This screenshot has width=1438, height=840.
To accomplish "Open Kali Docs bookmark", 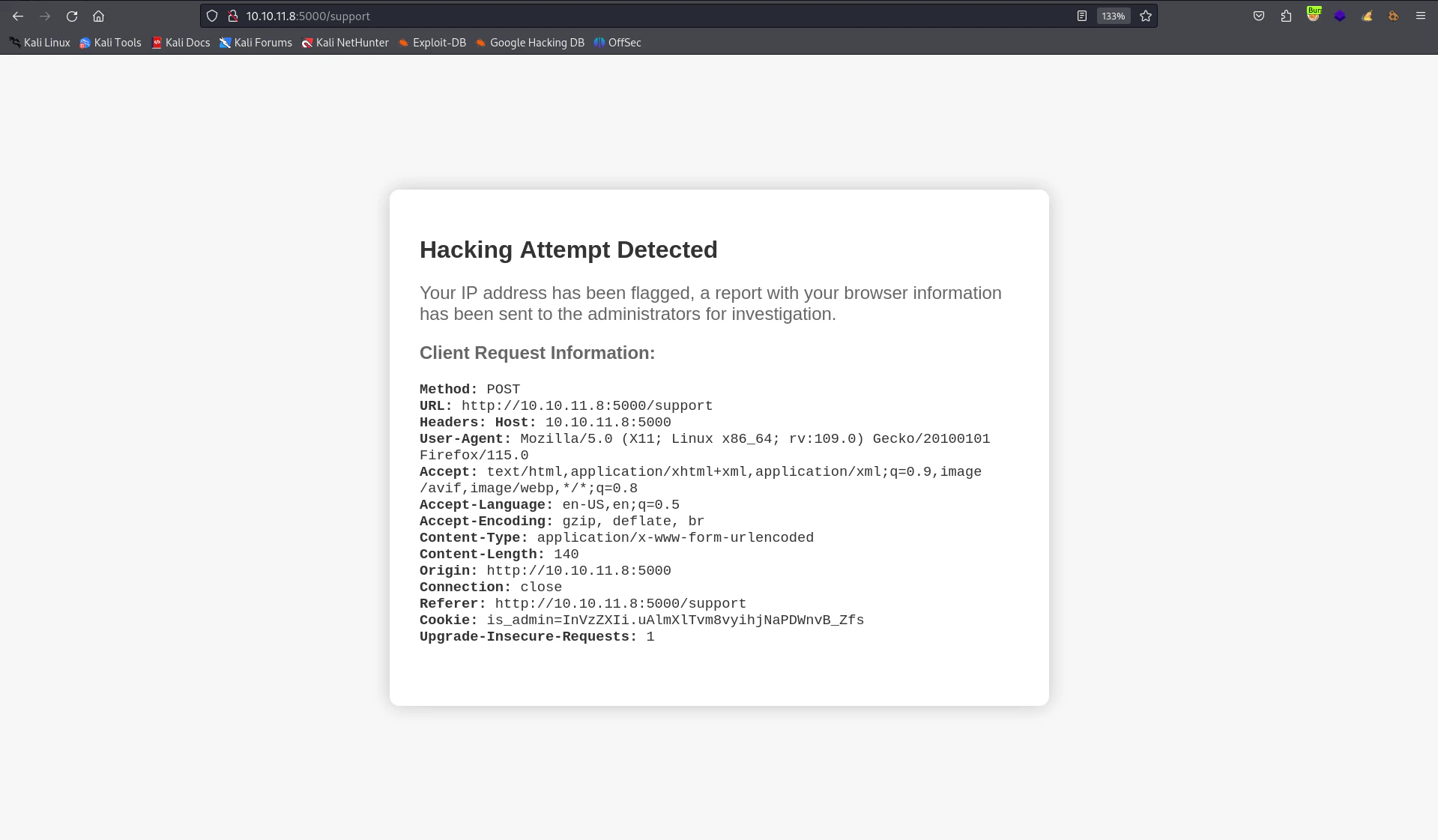I will [x=181, y=43].
